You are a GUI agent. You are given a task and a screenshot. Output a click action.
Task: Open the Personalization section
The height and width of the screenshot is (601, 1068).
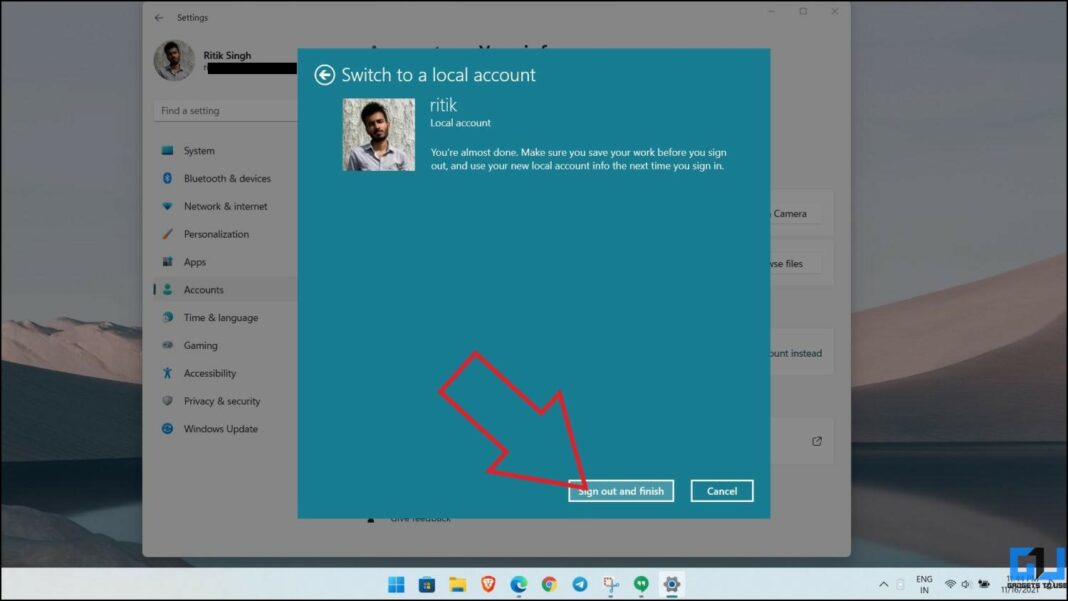(x=225, y=234)
